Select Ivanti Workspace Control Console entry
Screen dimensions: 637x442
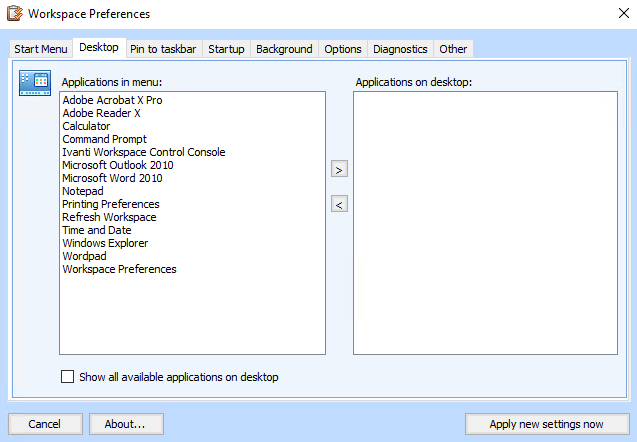tap(143, 153)
